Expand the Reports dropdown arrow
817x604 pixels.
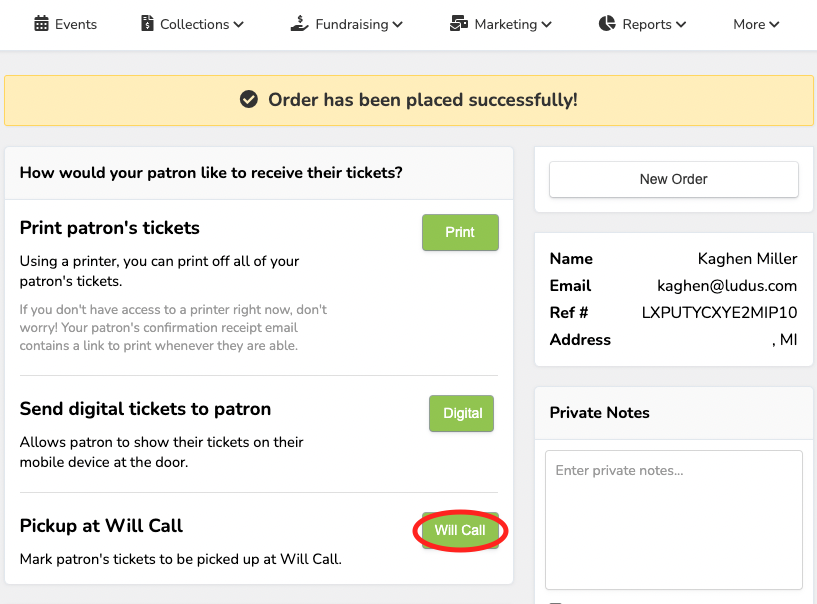681,25
